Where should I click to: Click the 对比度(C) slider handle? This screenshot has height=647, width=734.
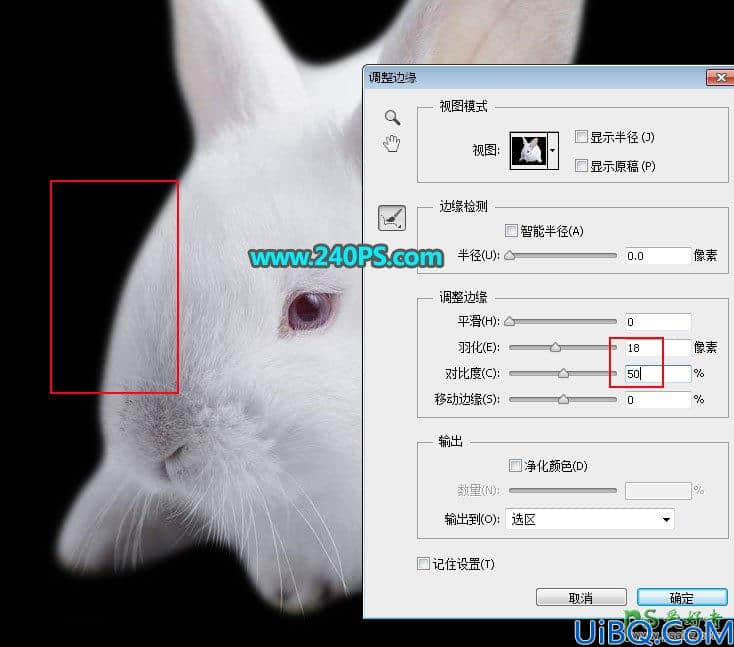pos(564,373)
